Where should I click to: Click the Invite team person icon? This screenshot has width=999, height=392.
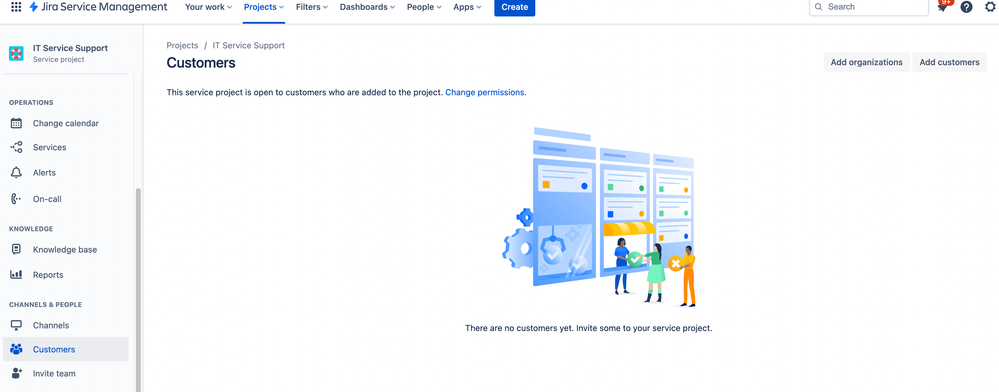17,374
